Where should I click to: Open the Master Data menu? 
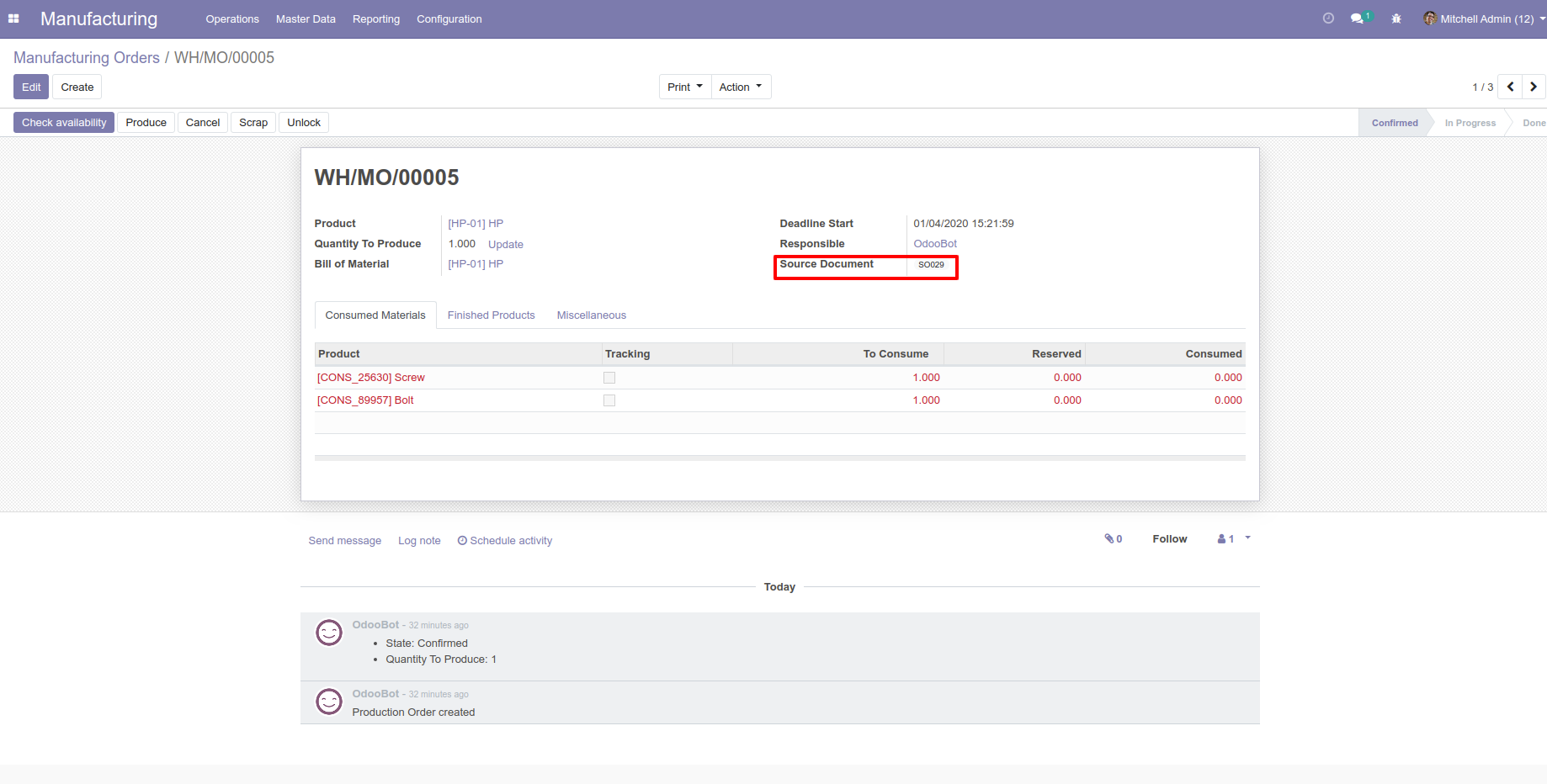click(x=306, y=19)
